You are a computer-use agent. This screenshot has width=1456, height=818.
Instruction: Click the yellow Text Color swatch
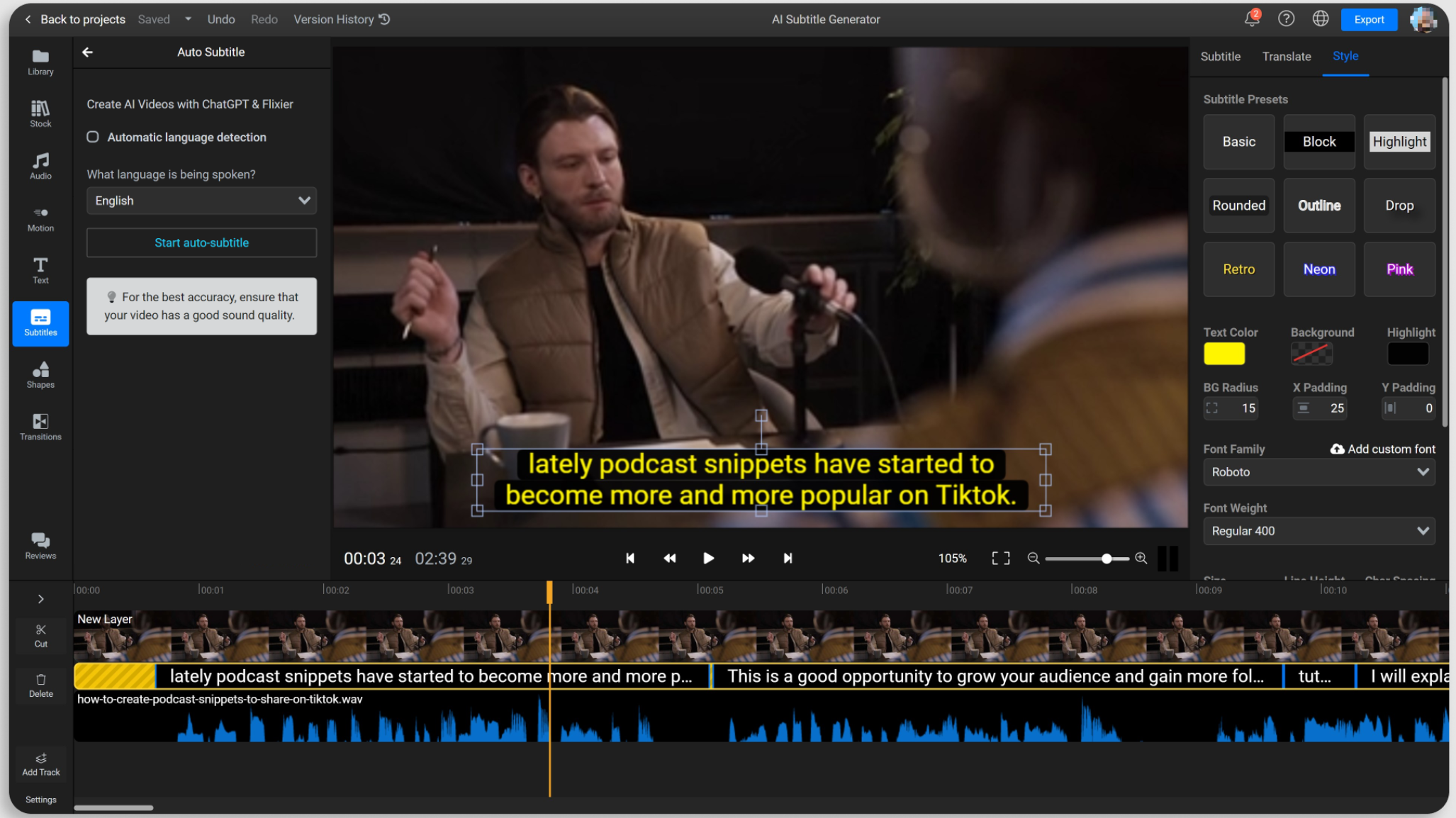(x=1223, y=354)
